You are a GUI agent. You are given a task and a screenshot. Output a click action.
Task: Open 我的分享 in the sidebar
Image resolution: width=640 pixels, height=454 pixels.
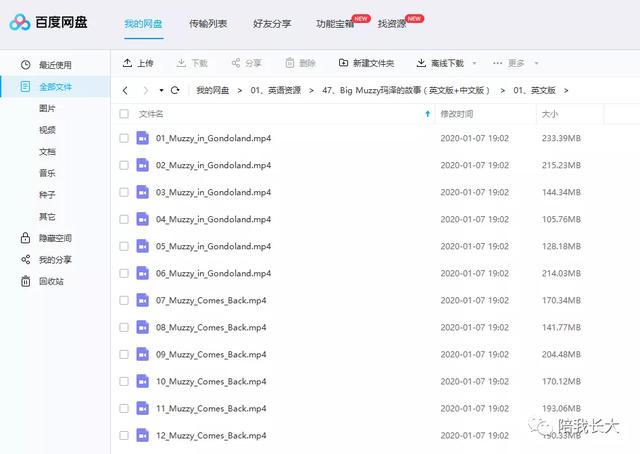click(x=55, y=260)
